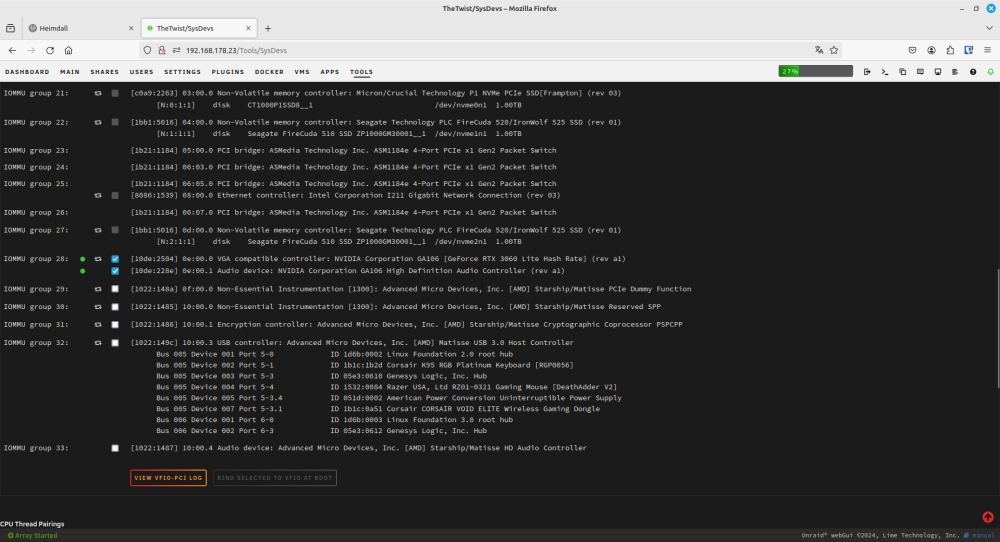Click the tracking protection shield in address bar
Viewport: 1000px width, 542px height.
147,50
